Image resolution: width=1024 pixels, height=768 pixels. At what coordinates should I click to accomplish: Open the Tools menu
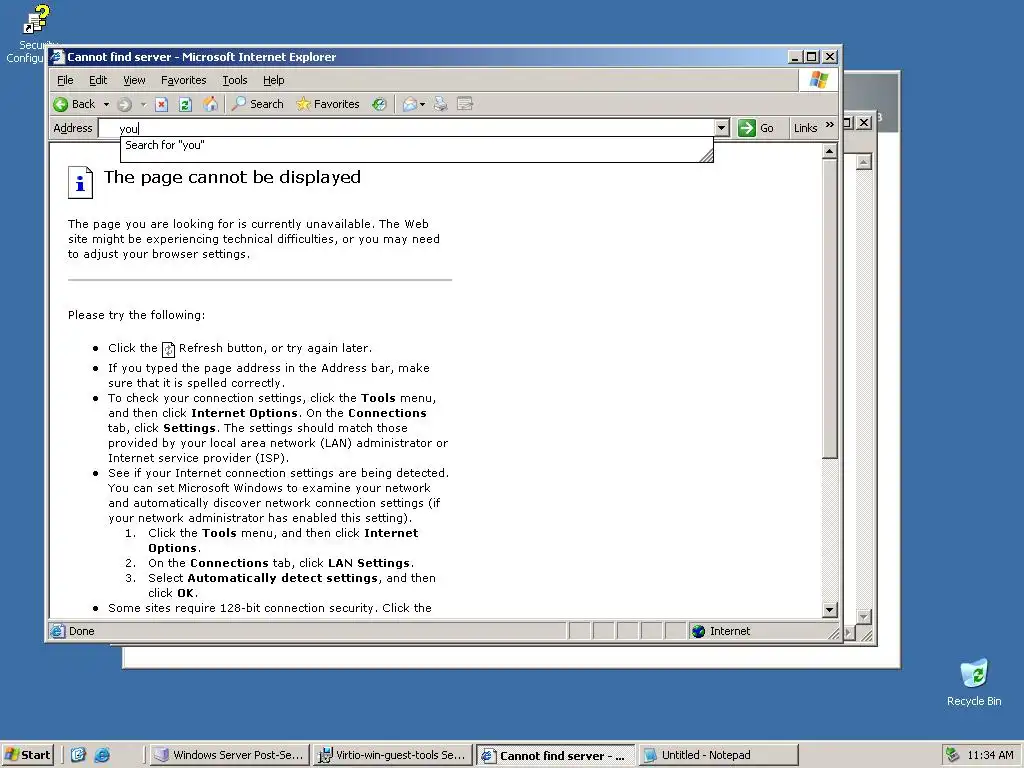click(x=234, y=80)
